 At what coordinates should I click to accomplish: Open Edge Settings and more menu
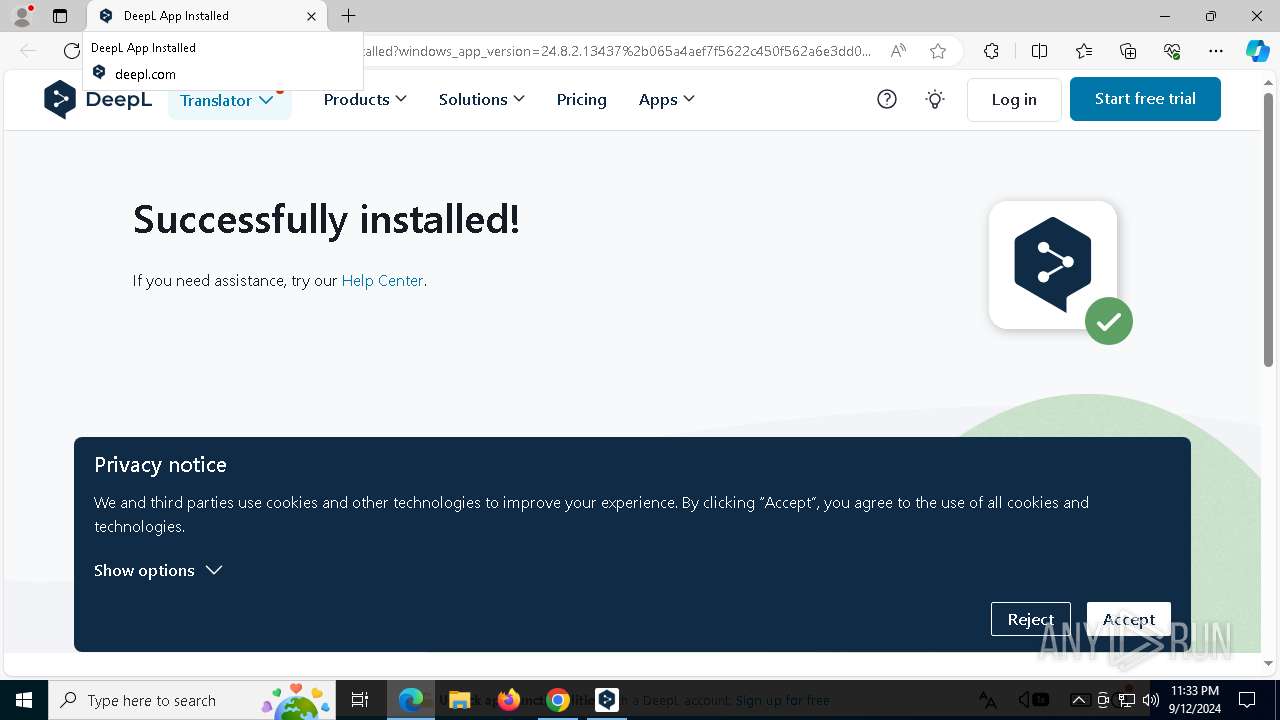(1216, 51)
